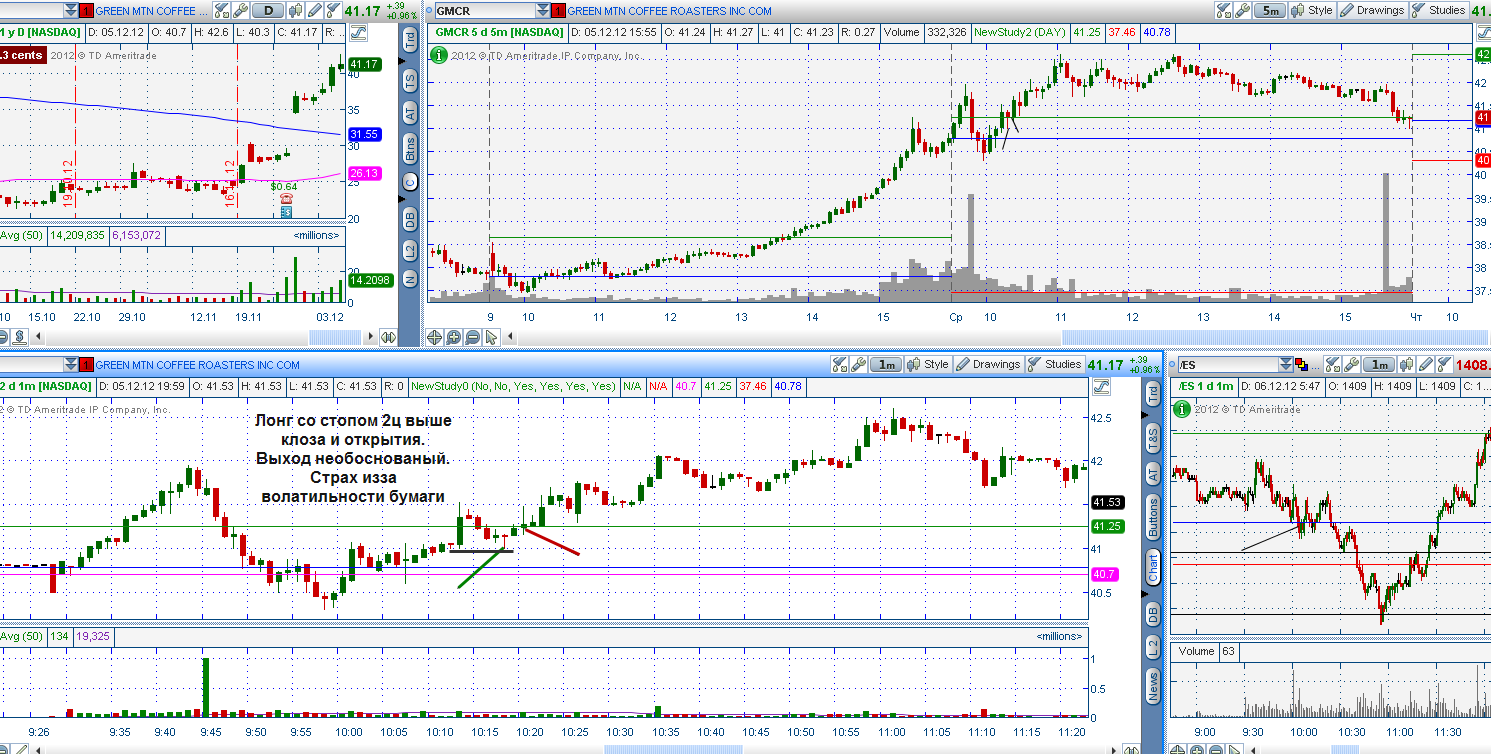
Task: Click the phone earnings marker on daily chart
Action: [x=287, y=199]
